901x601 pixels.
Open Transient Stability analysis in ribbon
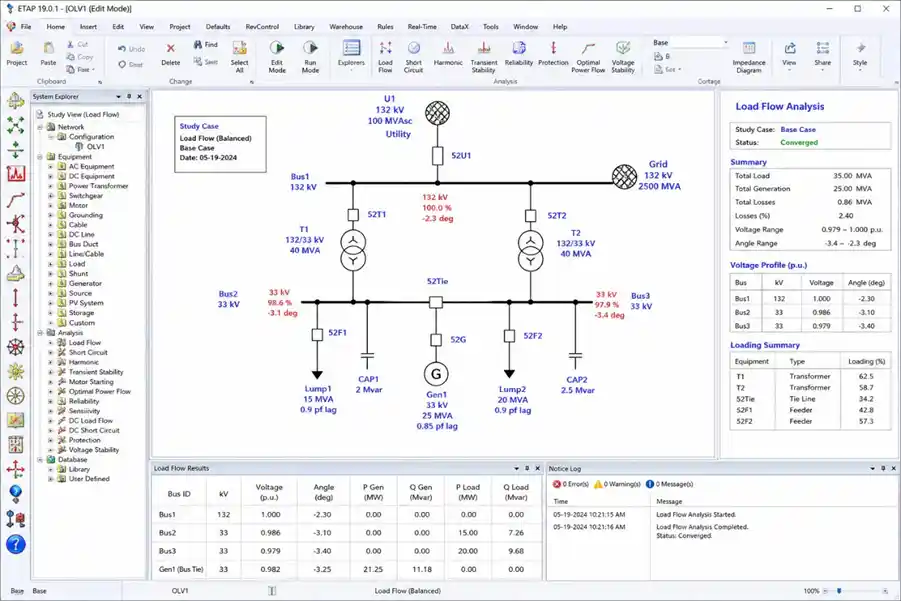[x=483, y=57]
